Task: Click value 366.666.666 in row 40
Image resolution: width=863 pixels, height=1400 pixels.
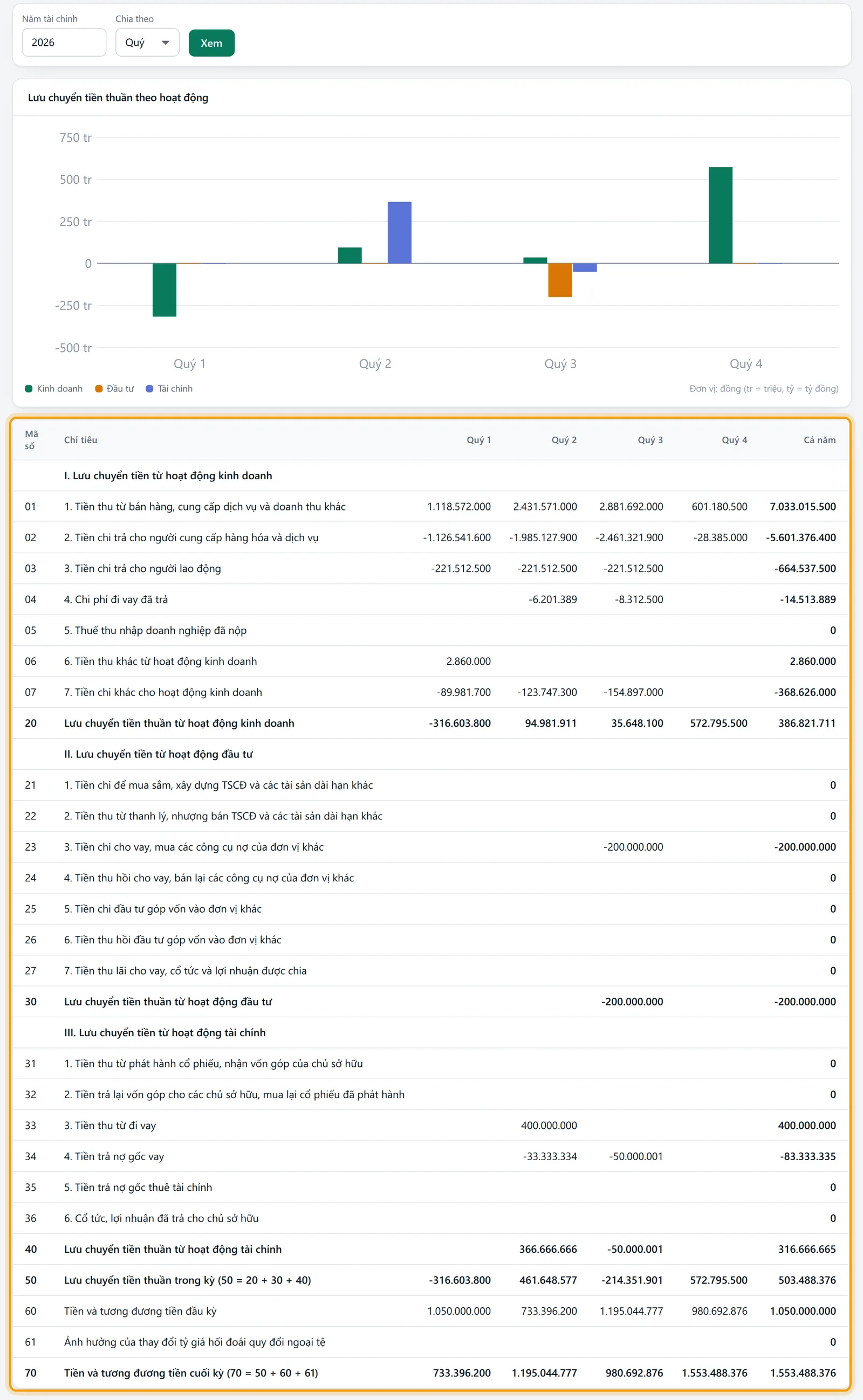Action: point(548,1250)
